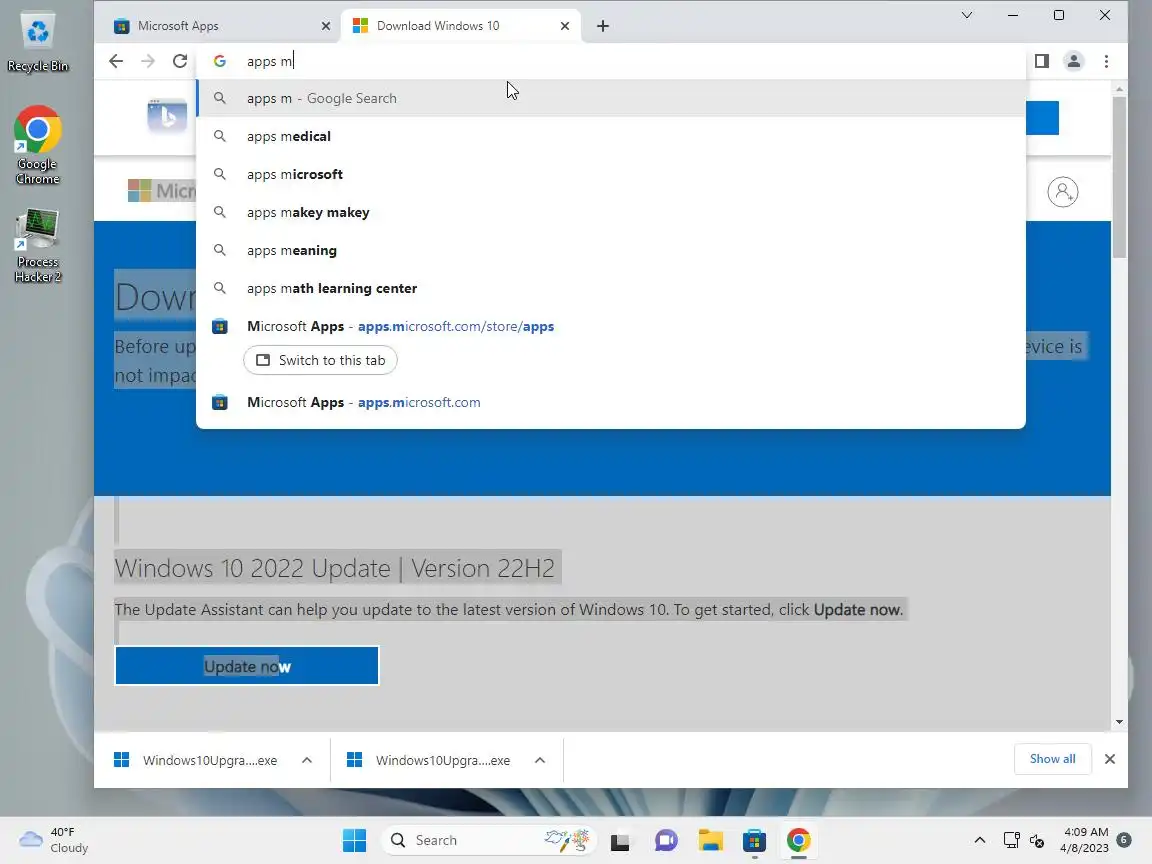Open the Chrome profile avatar
This screenshot has width=1152, height=864.
pos(1073,61)
